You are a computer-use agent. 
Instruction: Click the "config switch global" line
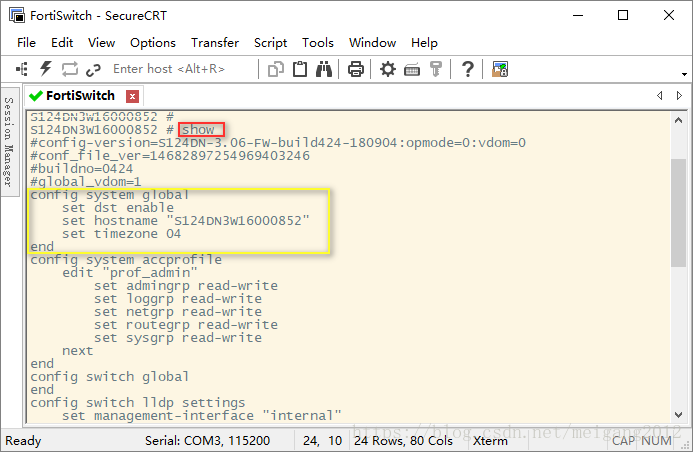110,377
